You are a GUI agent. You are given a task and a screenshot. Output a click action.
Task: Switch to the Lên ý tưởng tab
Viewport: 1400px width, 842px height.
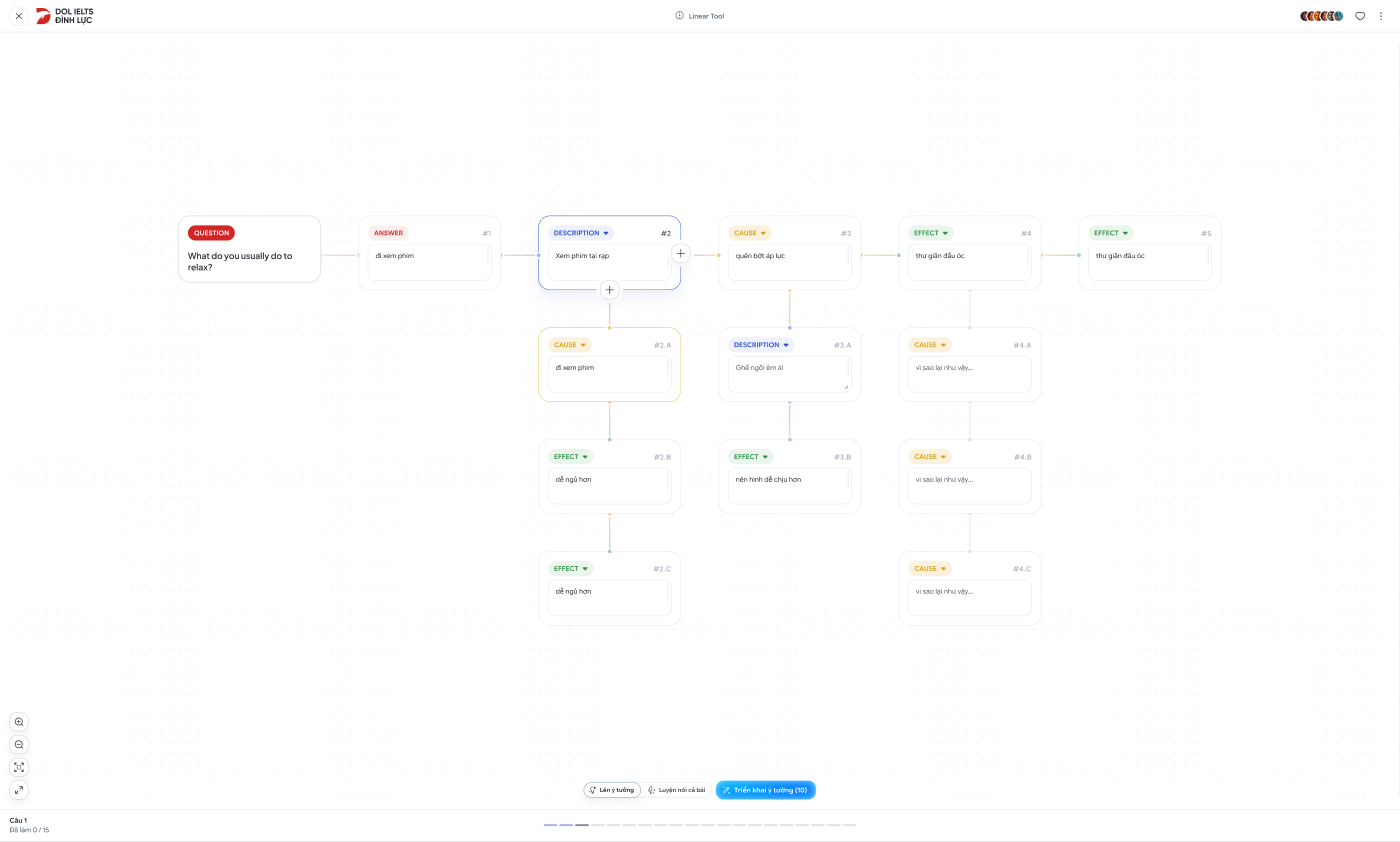tap(612, 790)
